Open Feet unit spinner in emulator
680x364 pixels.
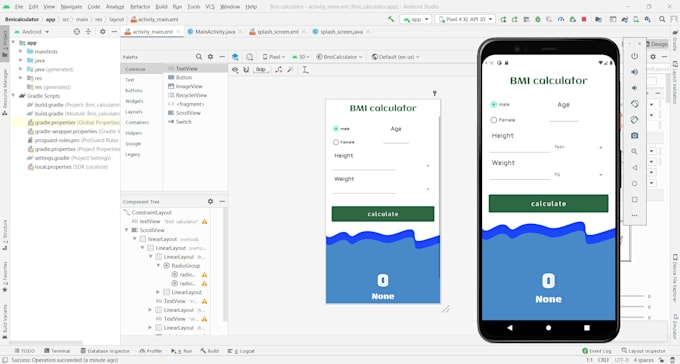pyautogui.click(x=579, y=148)
